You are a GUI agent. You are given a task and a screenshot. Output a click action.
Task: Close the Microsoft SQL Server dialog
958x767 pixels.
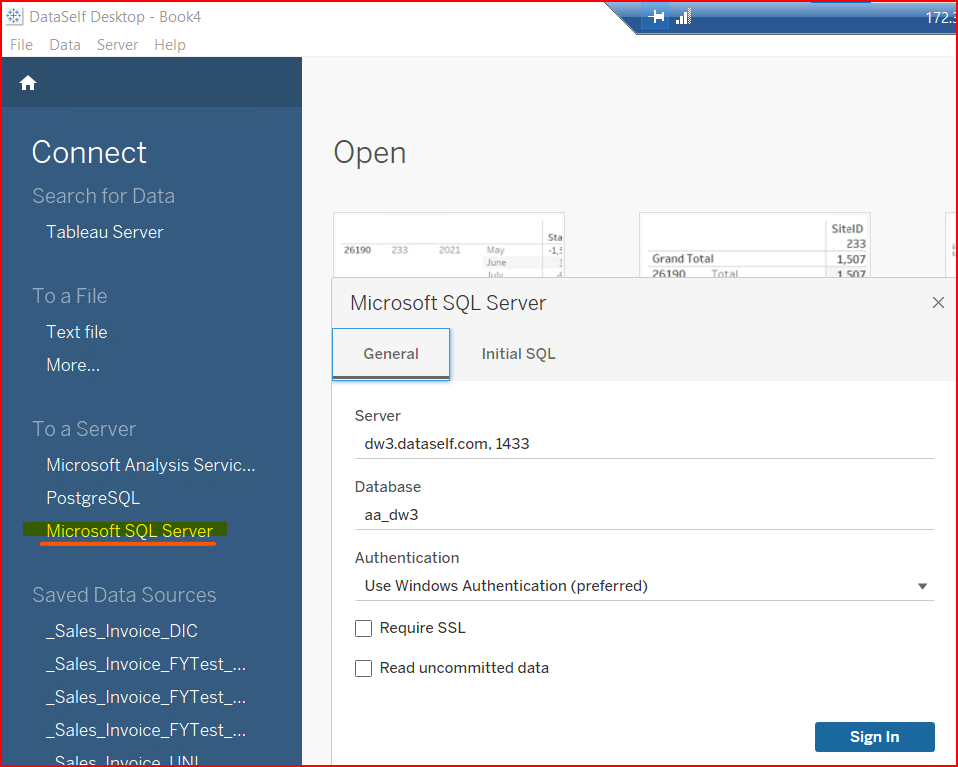(x=937, y=302)
